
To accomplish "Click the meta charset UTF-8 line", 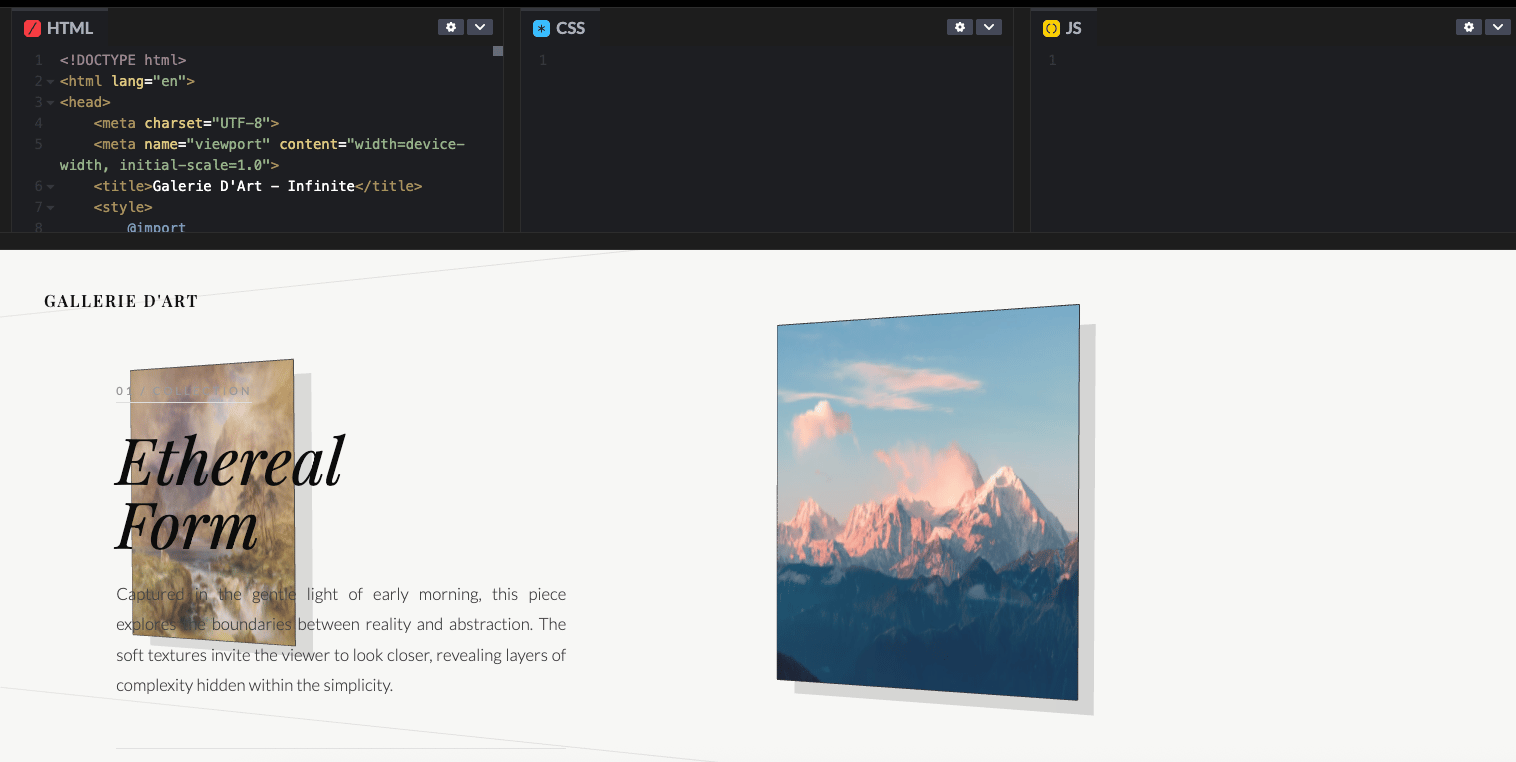I will [186, 123].
